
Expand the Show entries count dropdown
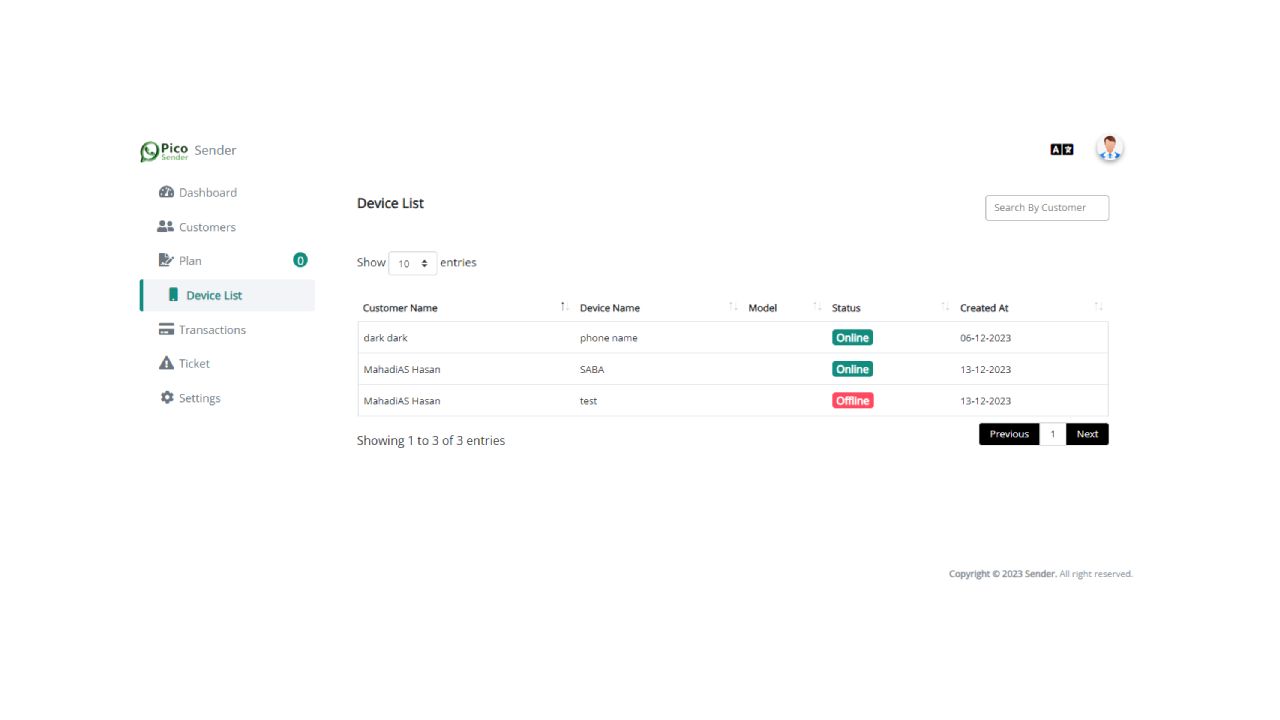(412, 263)
